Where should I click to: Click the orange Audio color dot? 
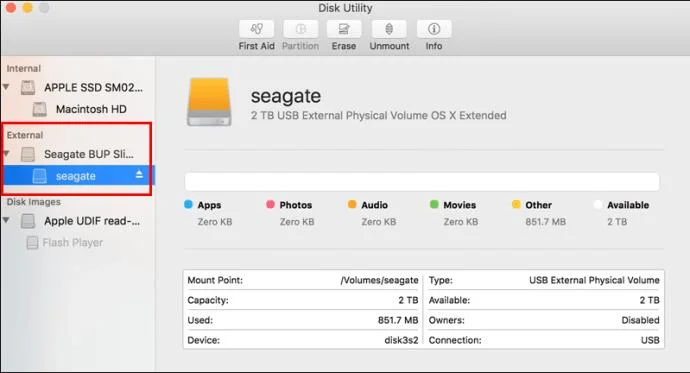[x=352, y=204]
